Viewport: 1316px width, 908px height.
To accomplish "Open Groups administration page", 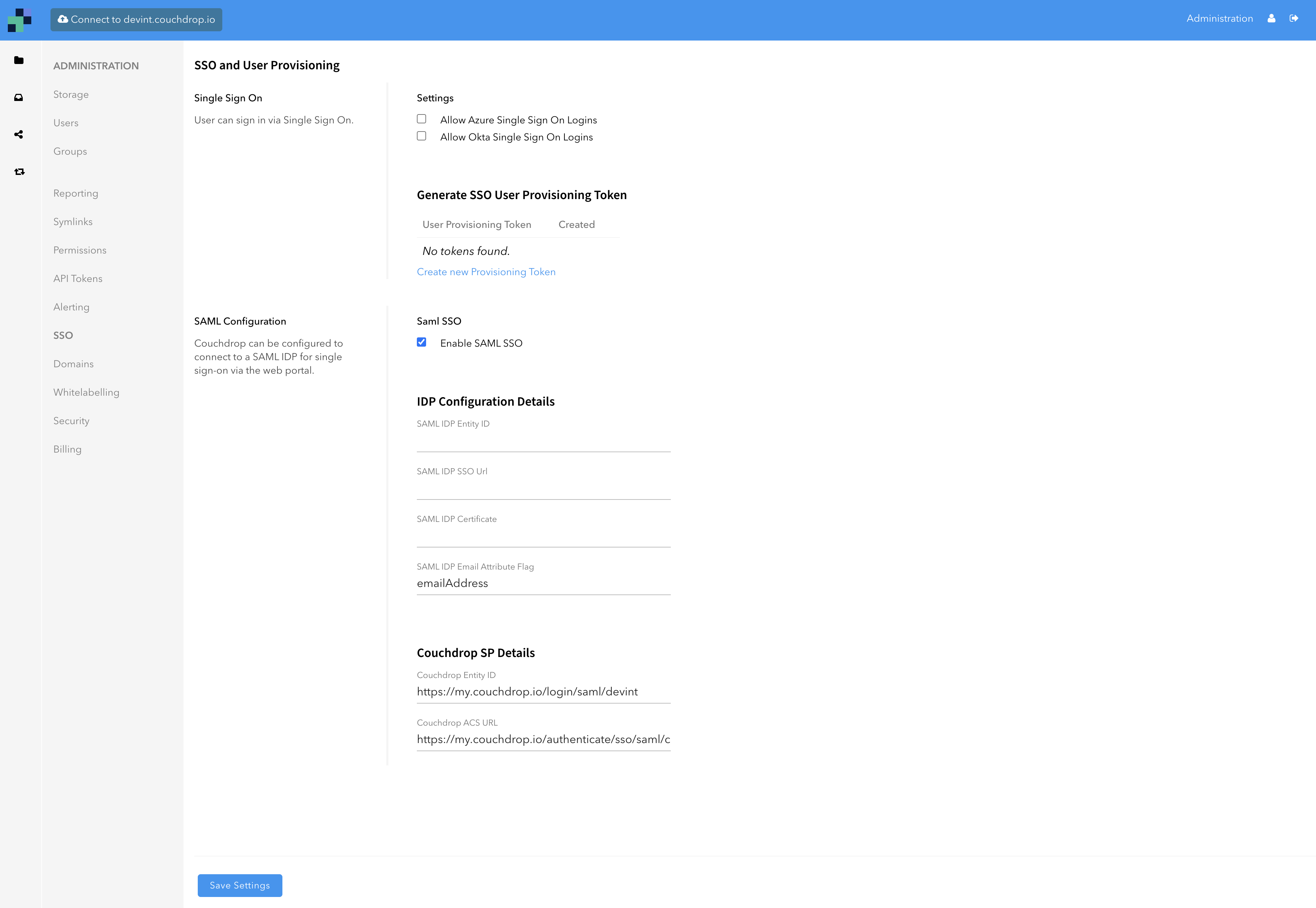I will pos(70,151).
